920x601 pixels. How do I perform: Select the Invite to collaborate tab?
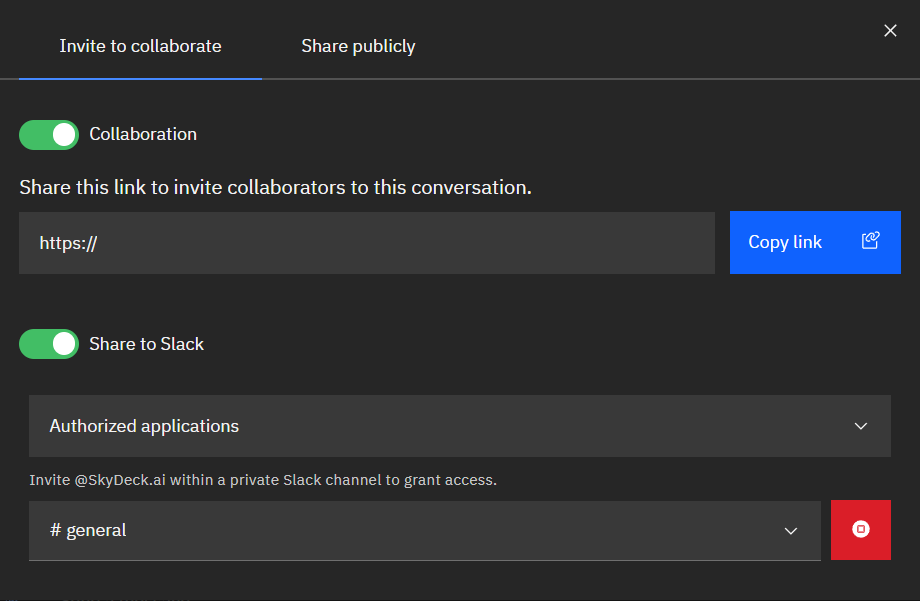[x=139, y=45]
